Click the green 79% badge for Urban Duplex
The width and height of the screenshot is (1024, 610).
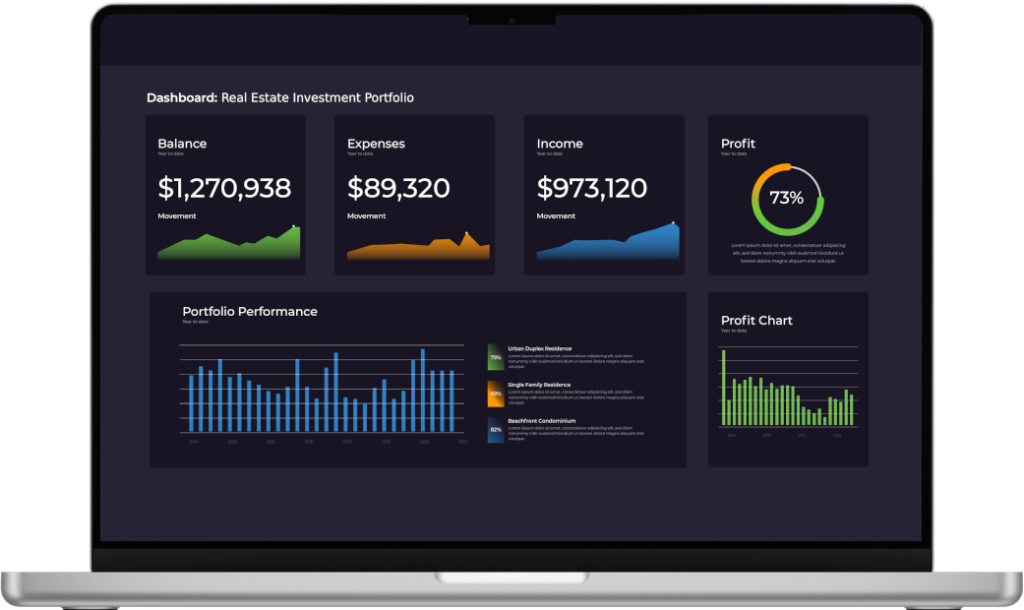click(496, 357)
